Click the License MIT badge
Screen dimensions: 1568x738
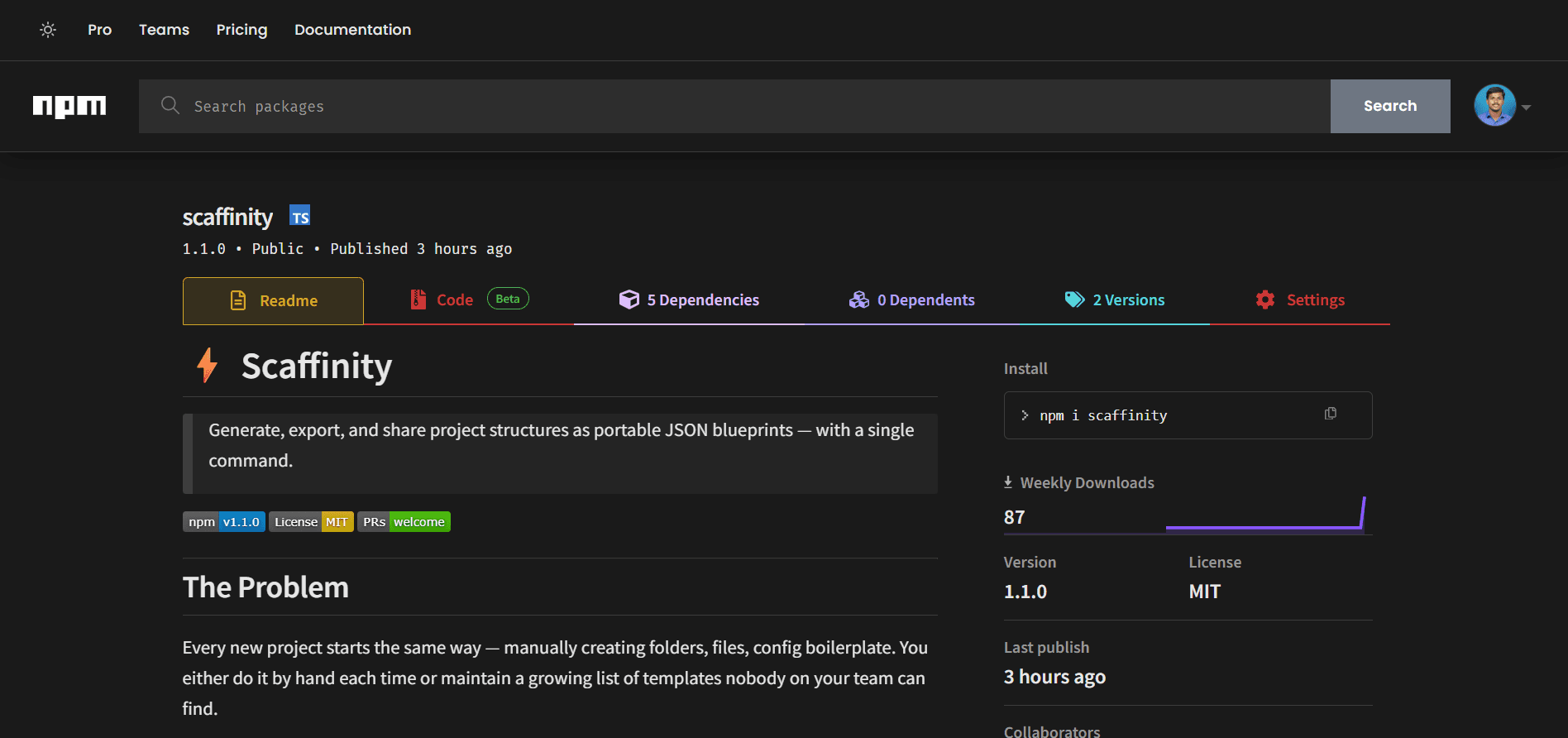click(x=311, y=522)
